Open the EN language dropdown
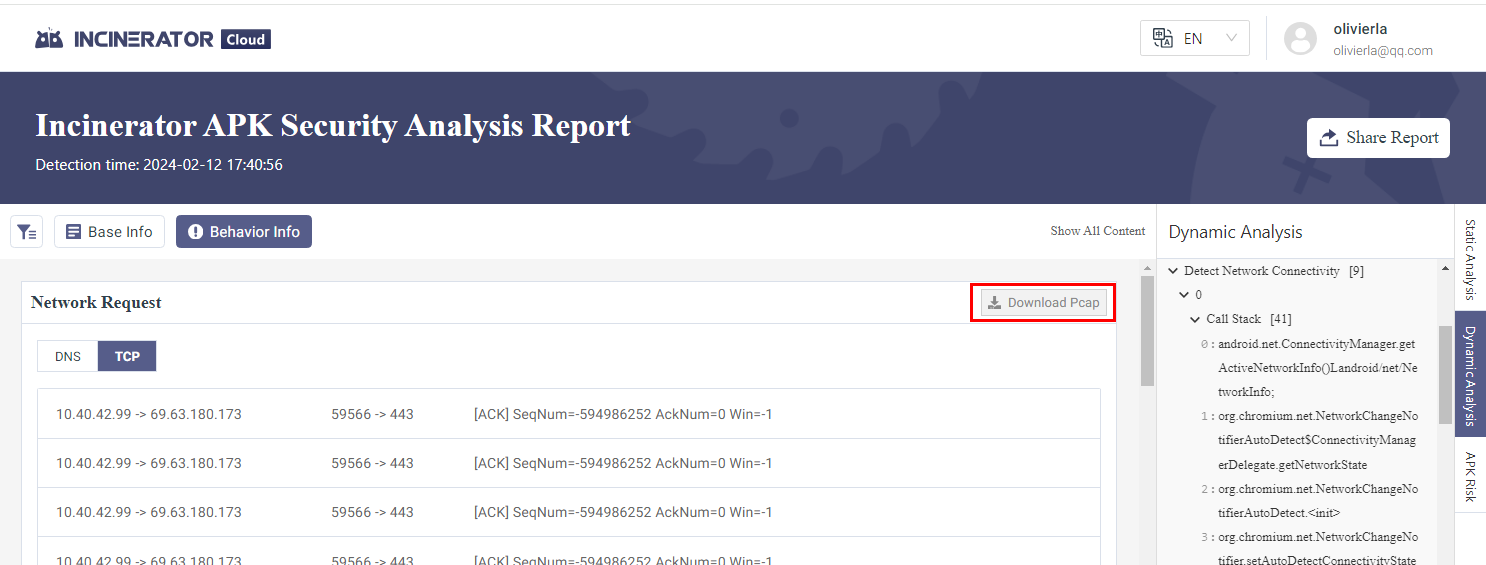Image resolution: width=1486 pixels, height=565 pixels. pyautogui.click(x=1195, y=39)
